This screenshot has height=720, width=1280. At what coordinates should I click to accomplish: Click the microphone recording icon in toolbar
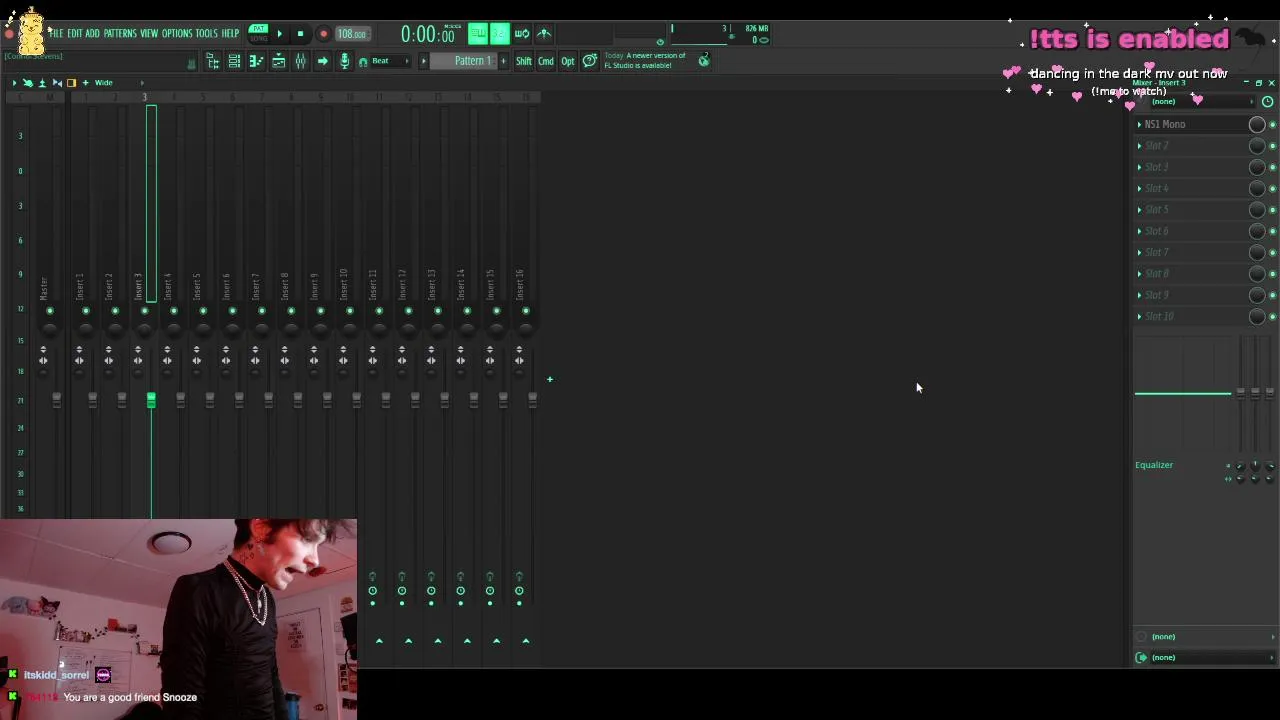coord(345,62)
